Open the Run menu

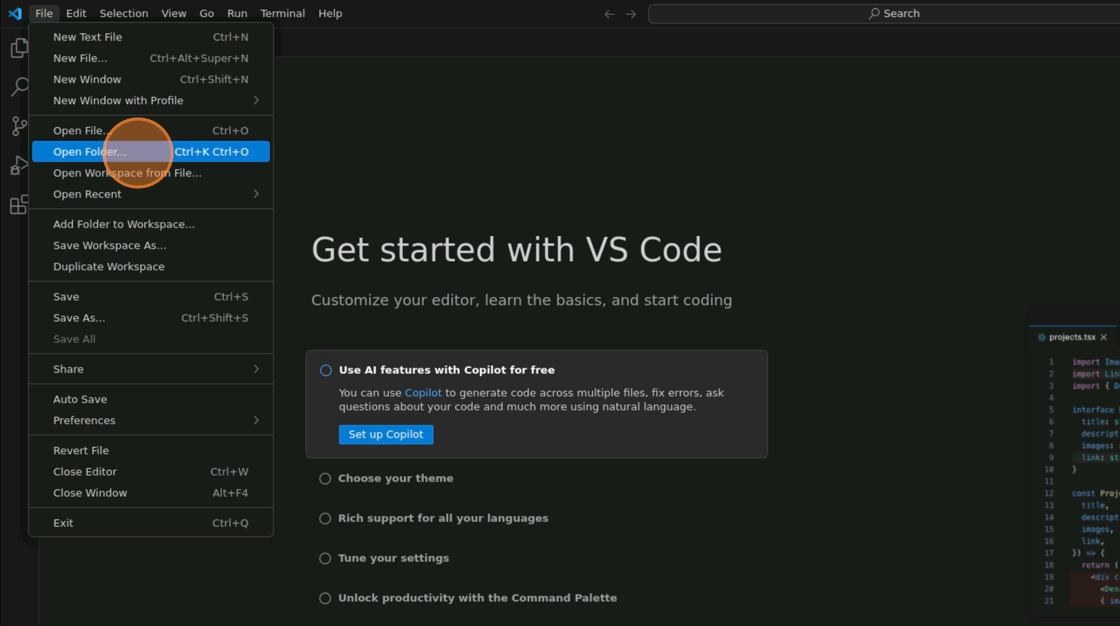[x=237, y=14]
